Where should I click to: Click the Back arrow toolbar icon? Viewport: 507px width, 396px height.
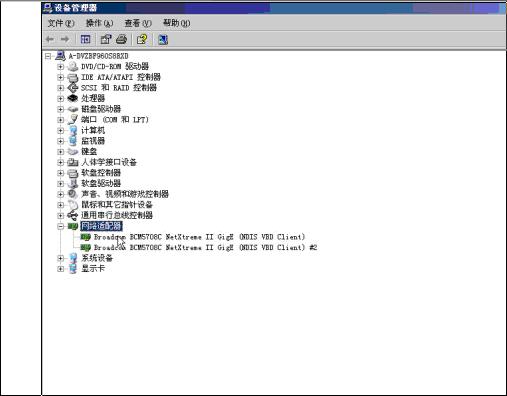(50, 39)
